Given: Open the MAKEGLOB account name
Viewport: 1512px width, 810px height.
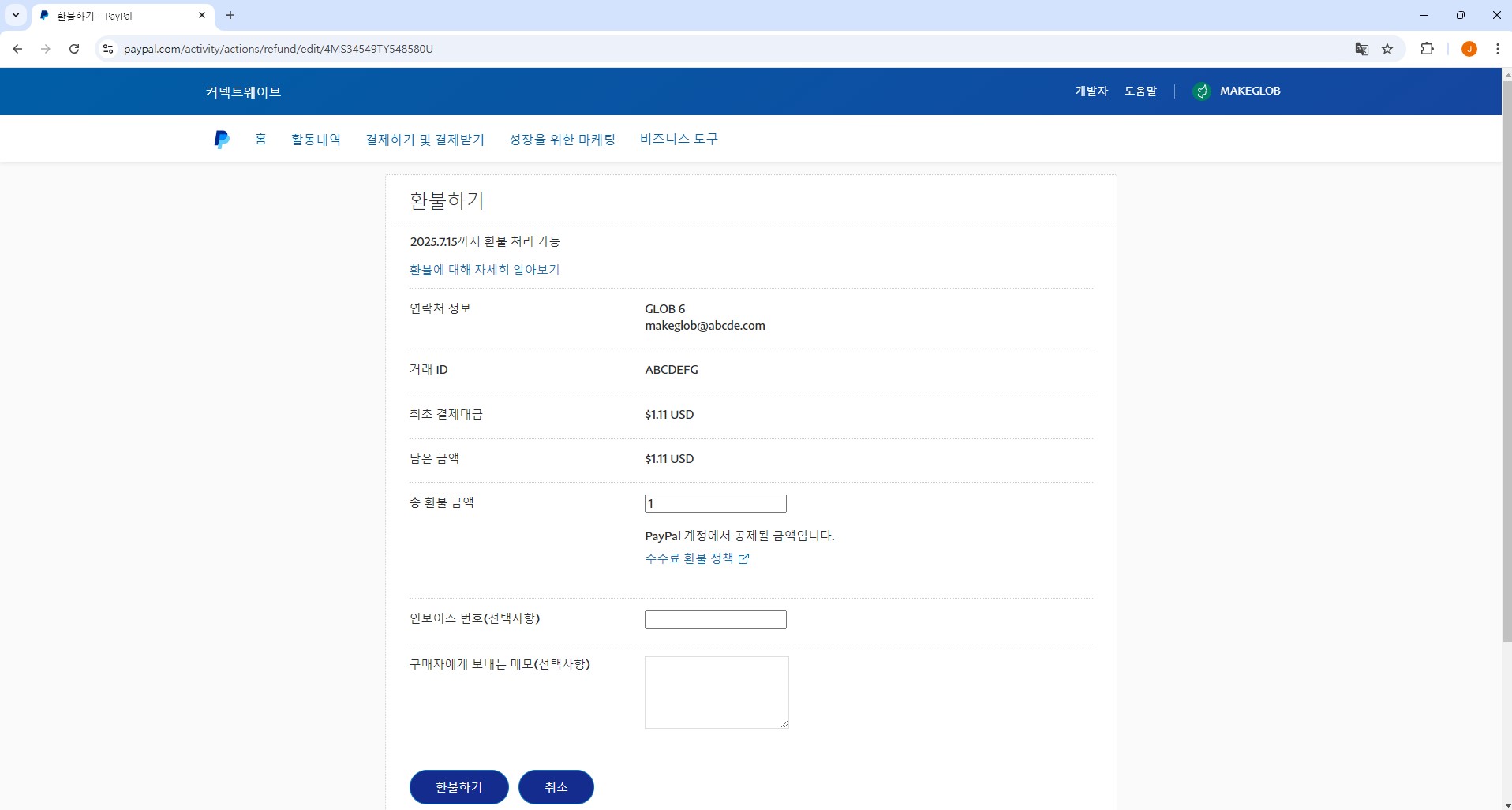Looking at the screenshot, I should (x=1250, y=91).
